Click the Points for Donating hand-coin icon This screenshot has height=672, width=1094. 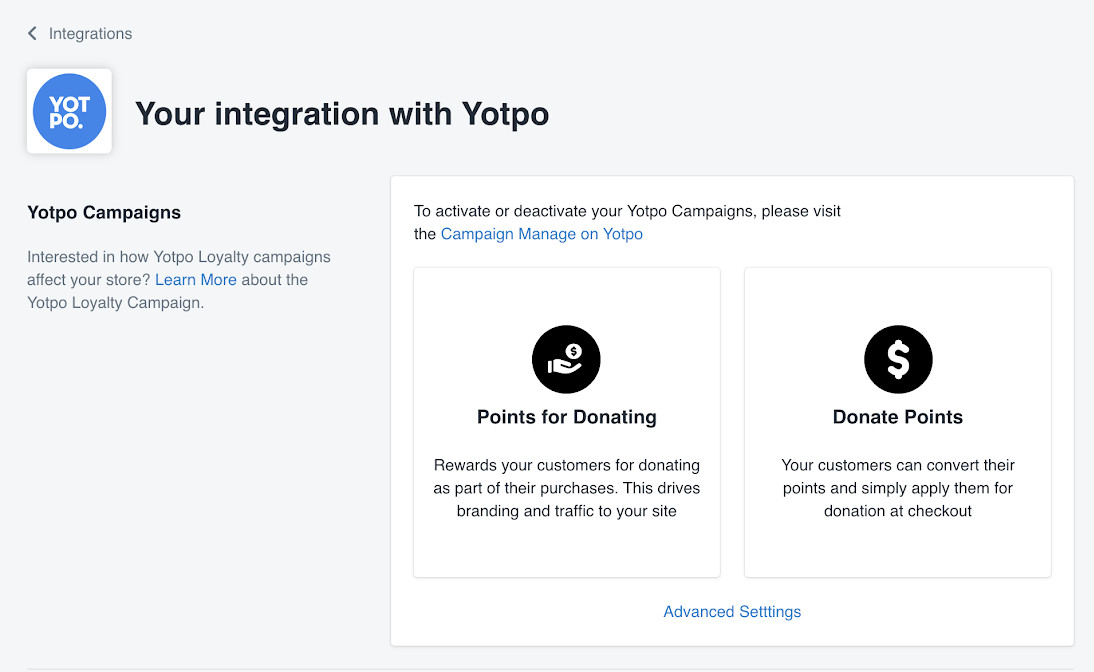click(x=566, y=359)
